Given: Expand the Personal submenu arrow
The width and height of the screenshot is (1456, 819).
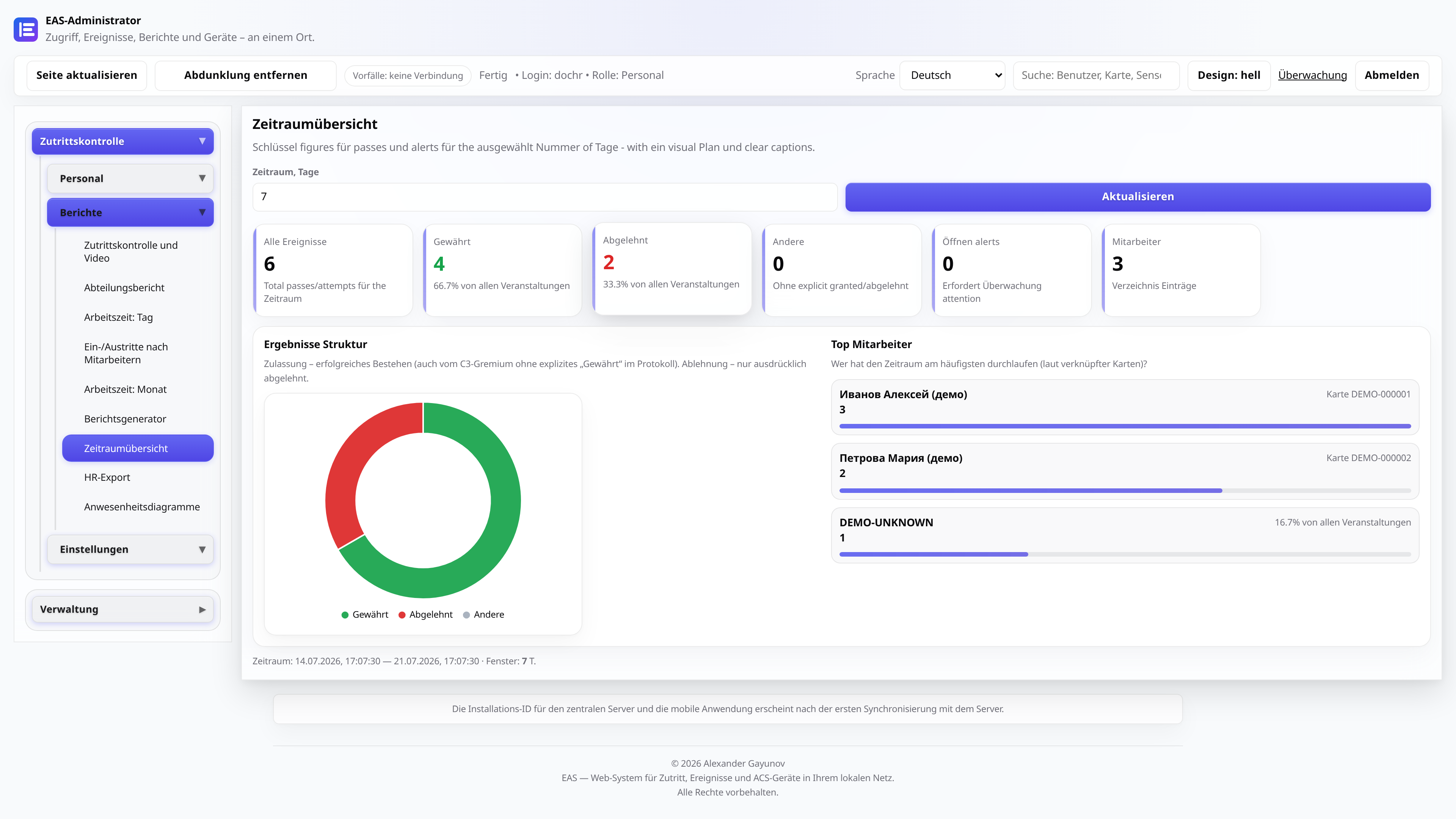Looking at the screenshot, I should pyautogui.click(x=202, y=179).
